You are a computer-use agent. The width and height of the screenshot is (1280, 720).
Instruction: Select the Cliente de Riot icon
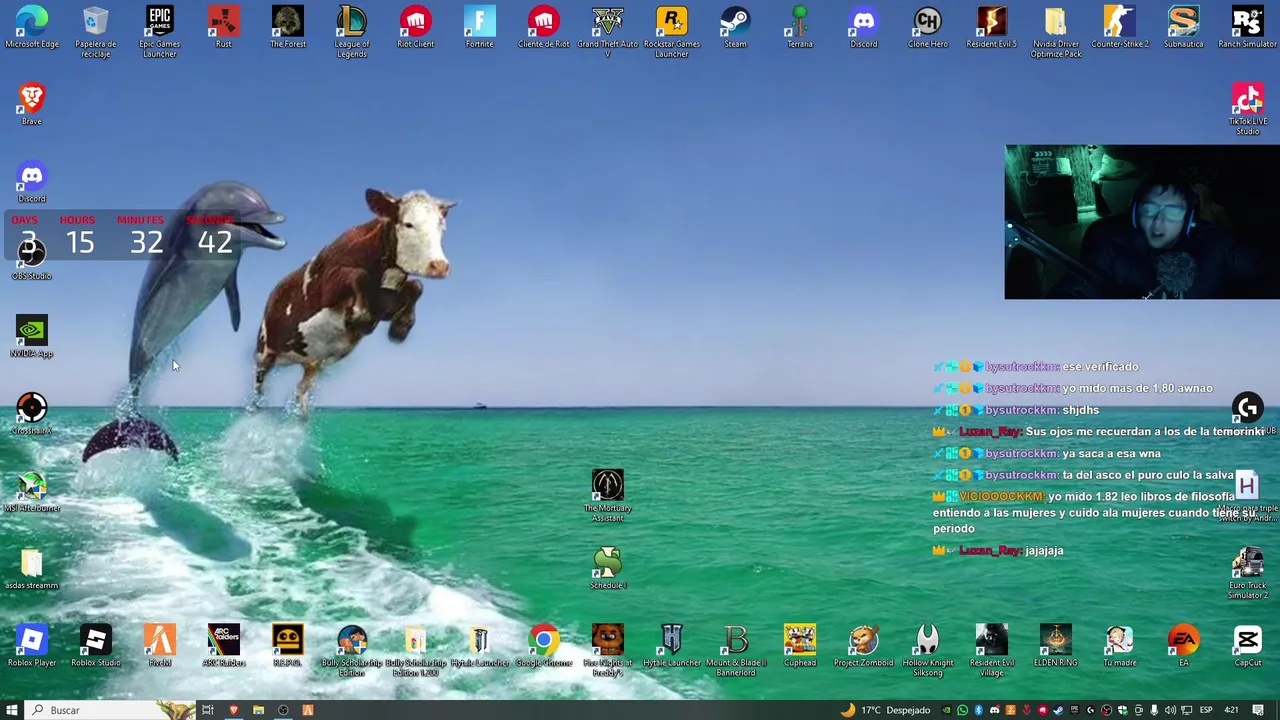pyautogui.click(x=544, y=28)
